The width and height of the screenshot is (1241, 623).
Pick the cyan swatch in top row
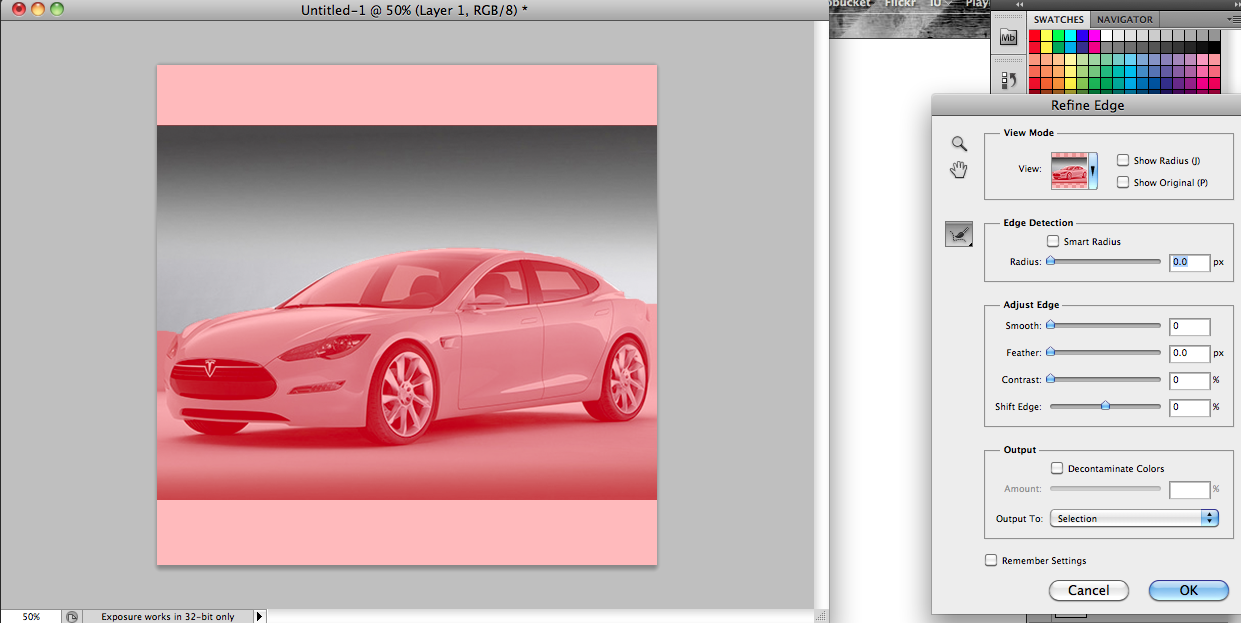[x=1070, y=35]
